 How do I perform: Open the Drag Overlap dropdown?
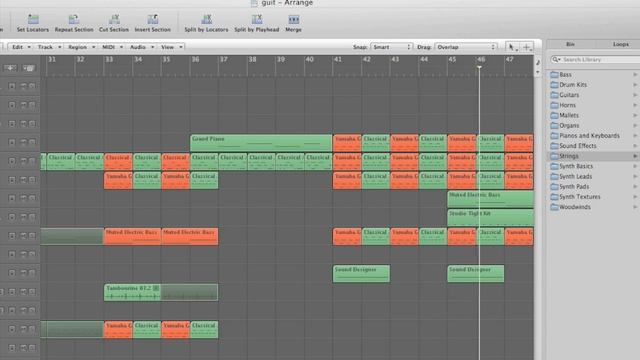[466, 47]
